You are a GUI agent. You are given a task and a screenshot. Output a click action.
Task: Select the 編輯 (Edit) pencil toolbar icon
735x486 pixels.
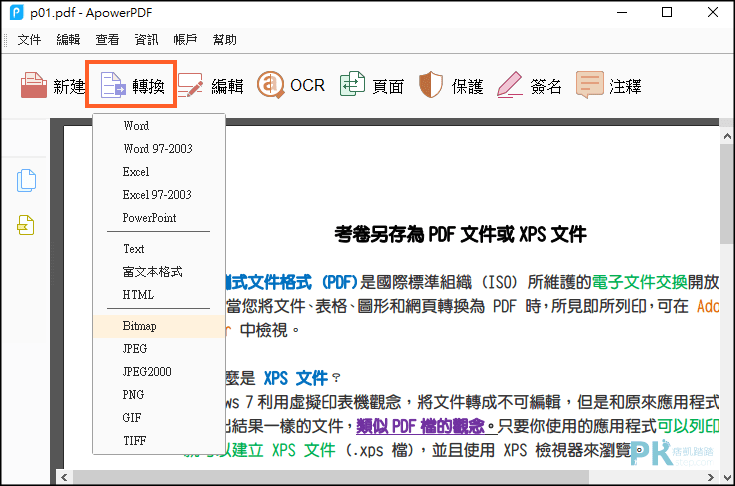pyautogui.click(x=190, y=85)
